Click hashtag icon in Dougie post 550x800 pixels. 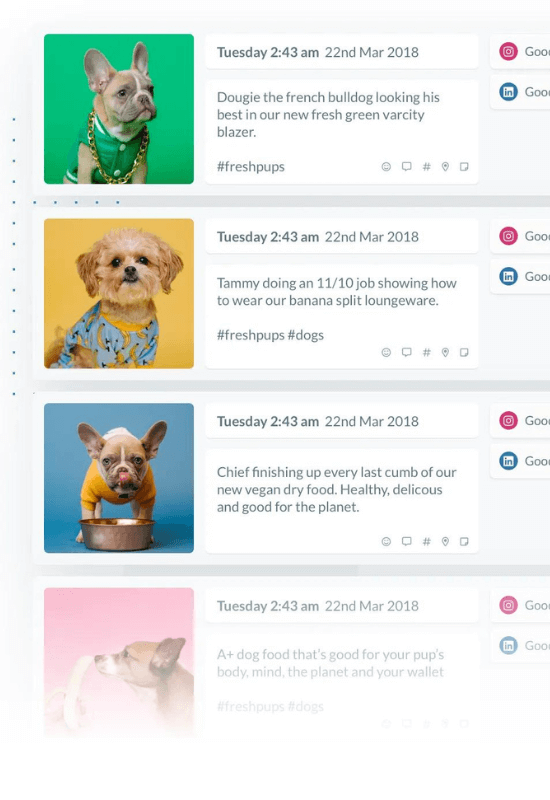(x=427, y=166)
